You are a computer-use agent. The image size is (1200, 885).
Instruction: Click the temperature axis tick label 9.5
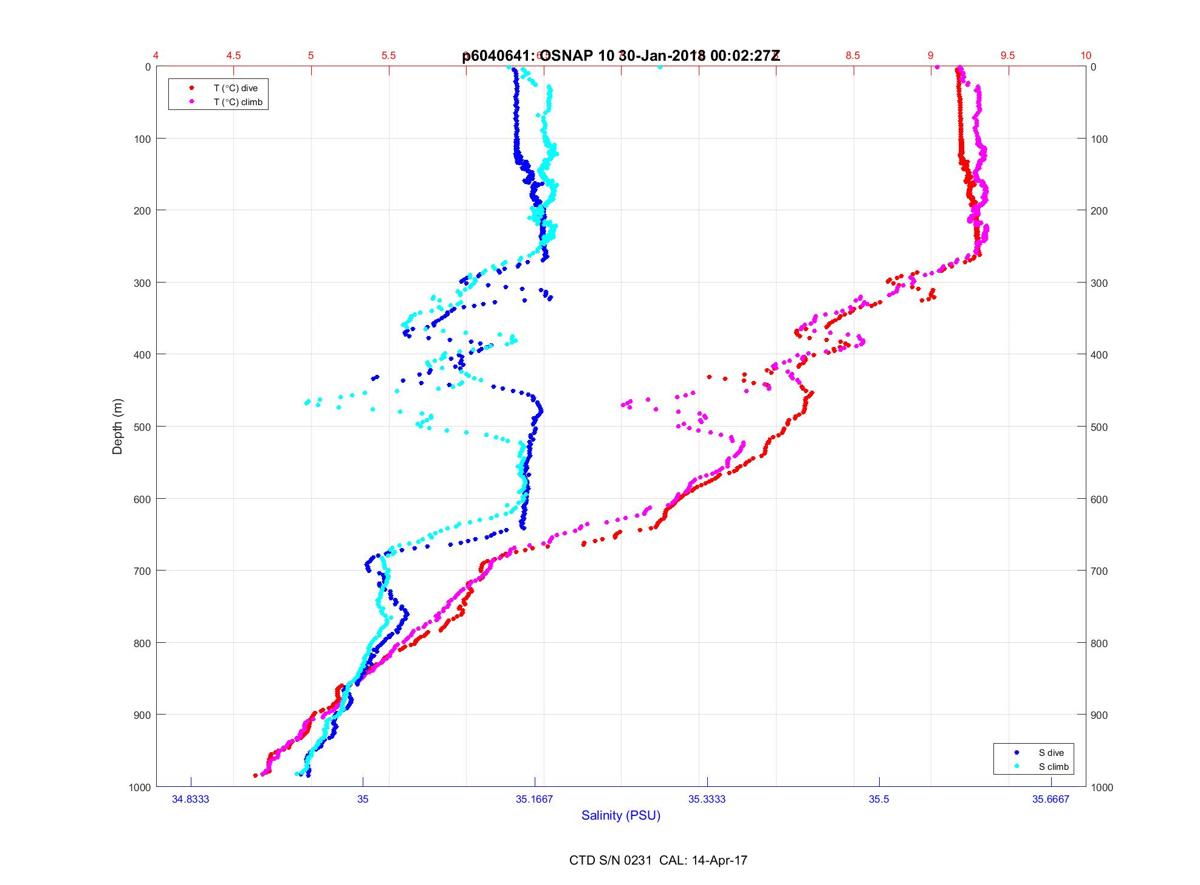pyautogui.click(x=1008, y=56)
